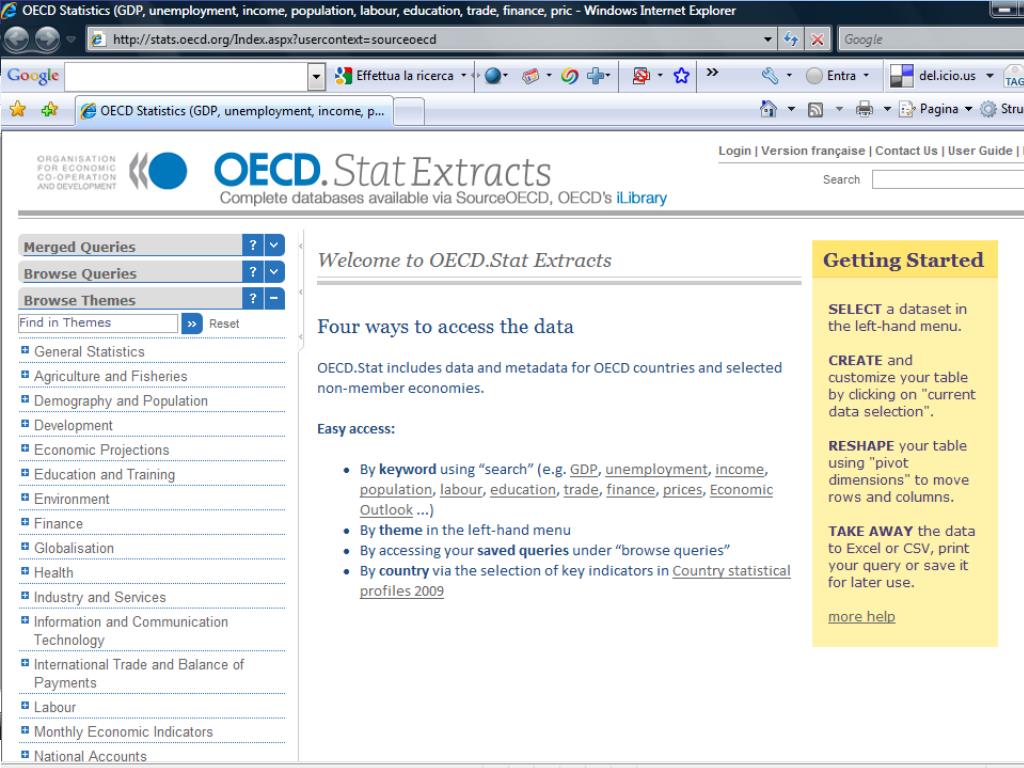Click the Google toolbar double-arrow overflow
Image resolution: width=1024 pixels, height=768 pixels.
point(712,72)
